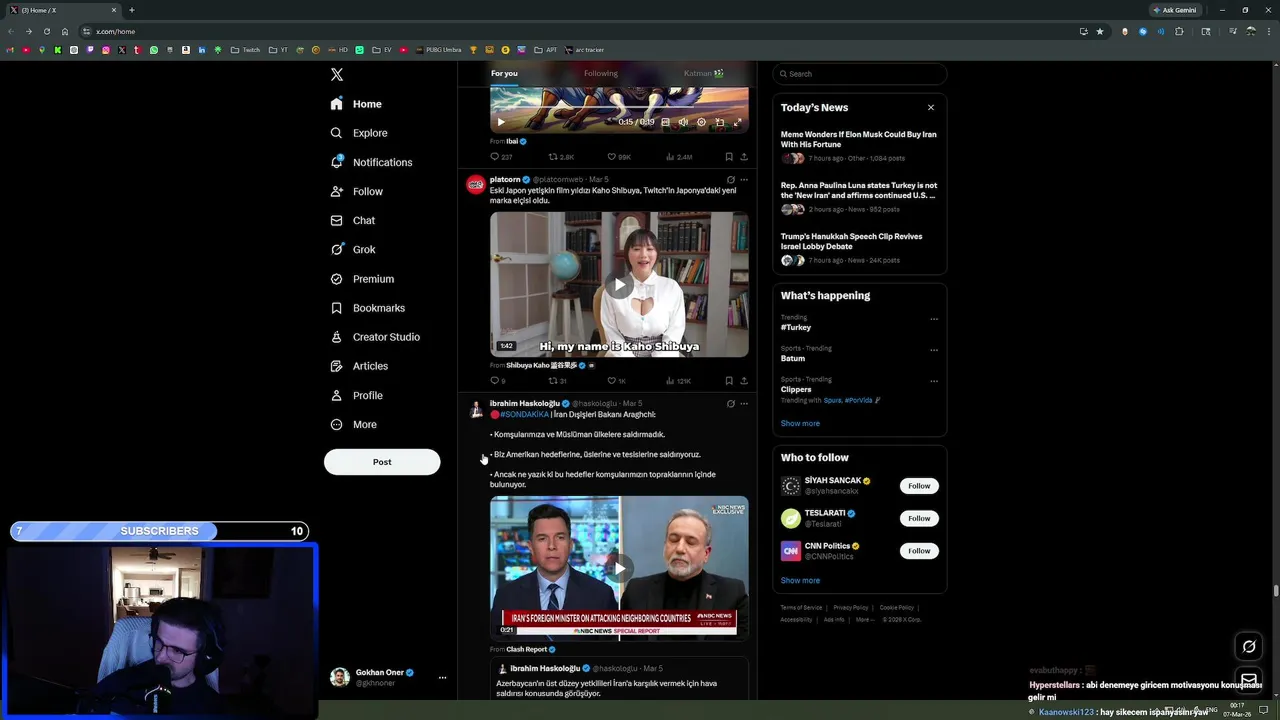Switch to the Katman list tab
The image size is (1280, 720).
tap(703, 73)
